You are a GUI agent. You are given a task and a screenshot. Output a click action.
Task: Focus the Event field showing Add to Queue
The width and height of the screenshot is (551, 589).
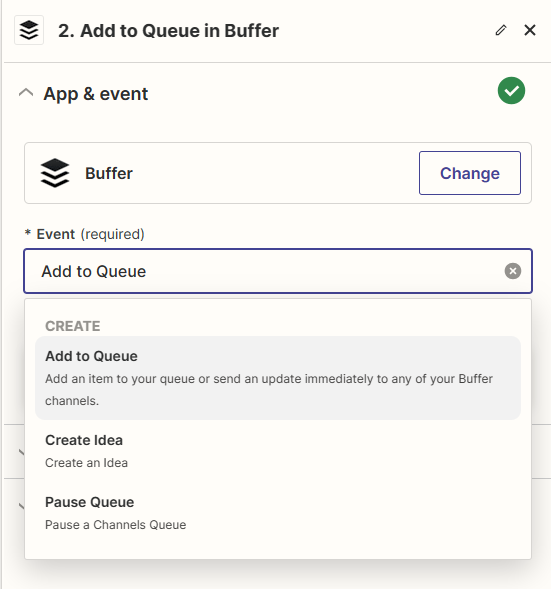pos(278,271)
